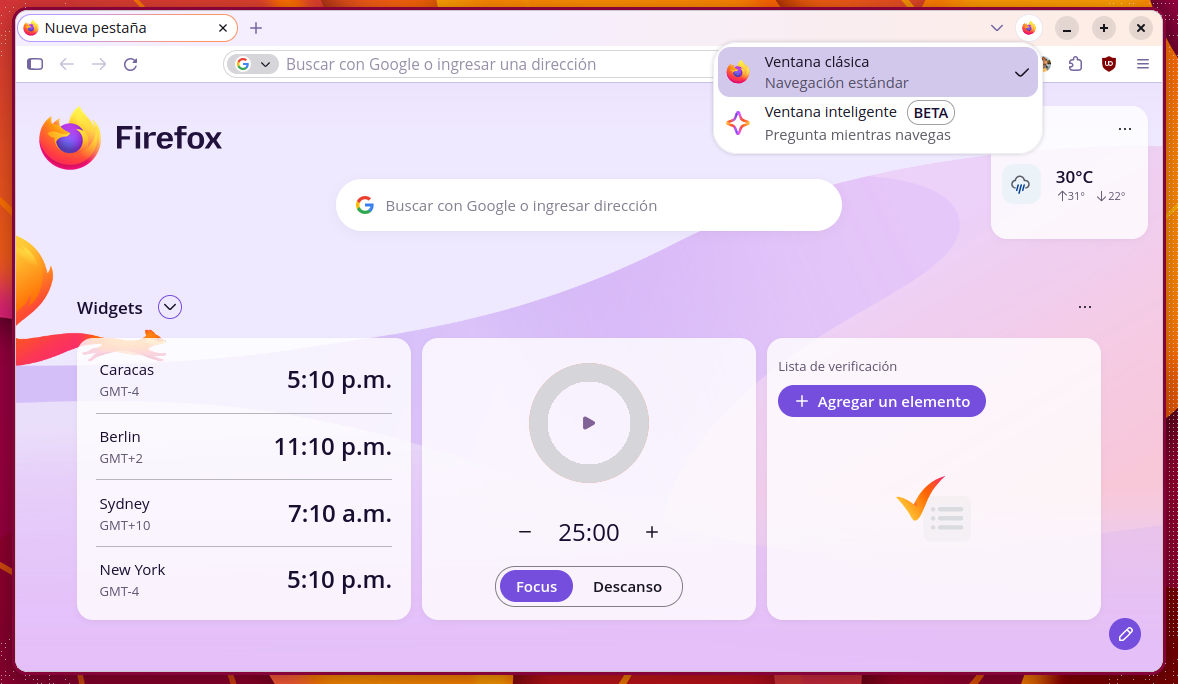Click the Lista de verificación heading
This screenshot has width=1178, height=684.
point(838,367)
